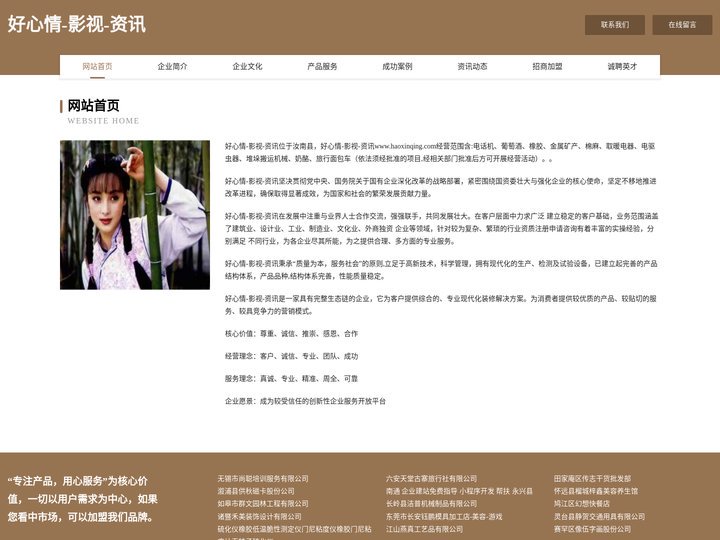
Task: View the 资讯动态 tab
Action: click(x=472, y=67)
